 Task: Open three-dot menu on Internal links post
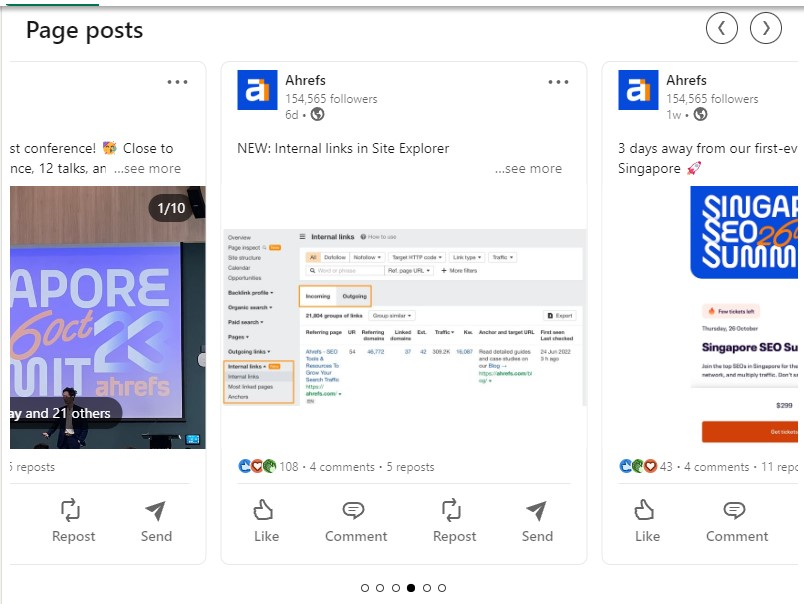(x=558, y=82)
